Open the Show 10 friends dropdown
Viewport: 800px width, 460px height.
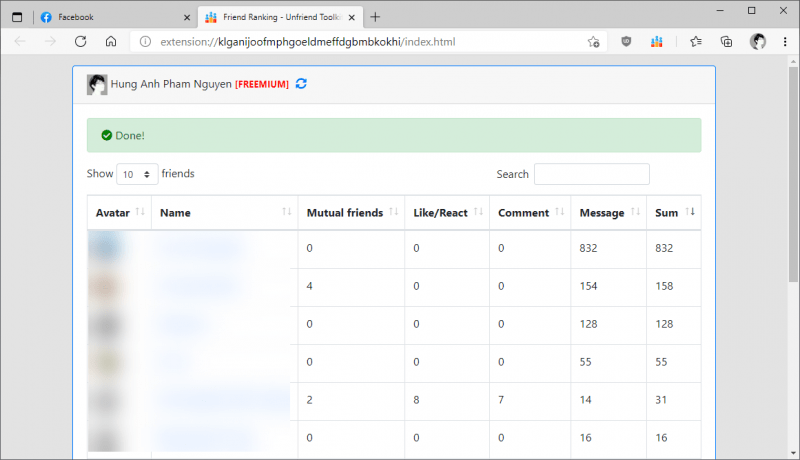point(137,174)
